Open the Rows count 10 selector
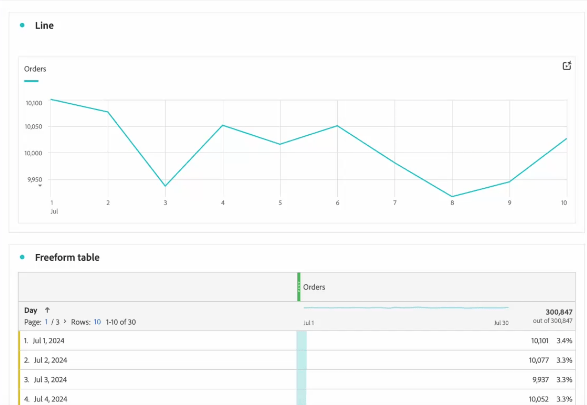587x405 pixels. point(97,322)
